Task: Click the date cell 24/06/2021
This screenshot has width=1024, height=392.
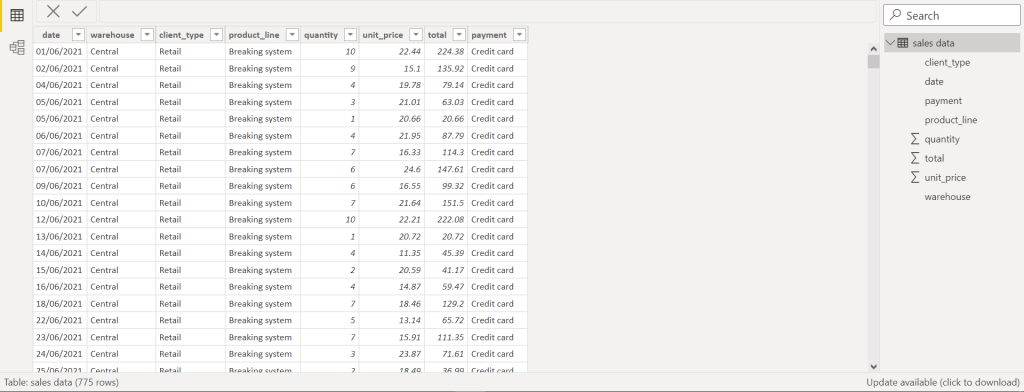Action: click(59, 354)
